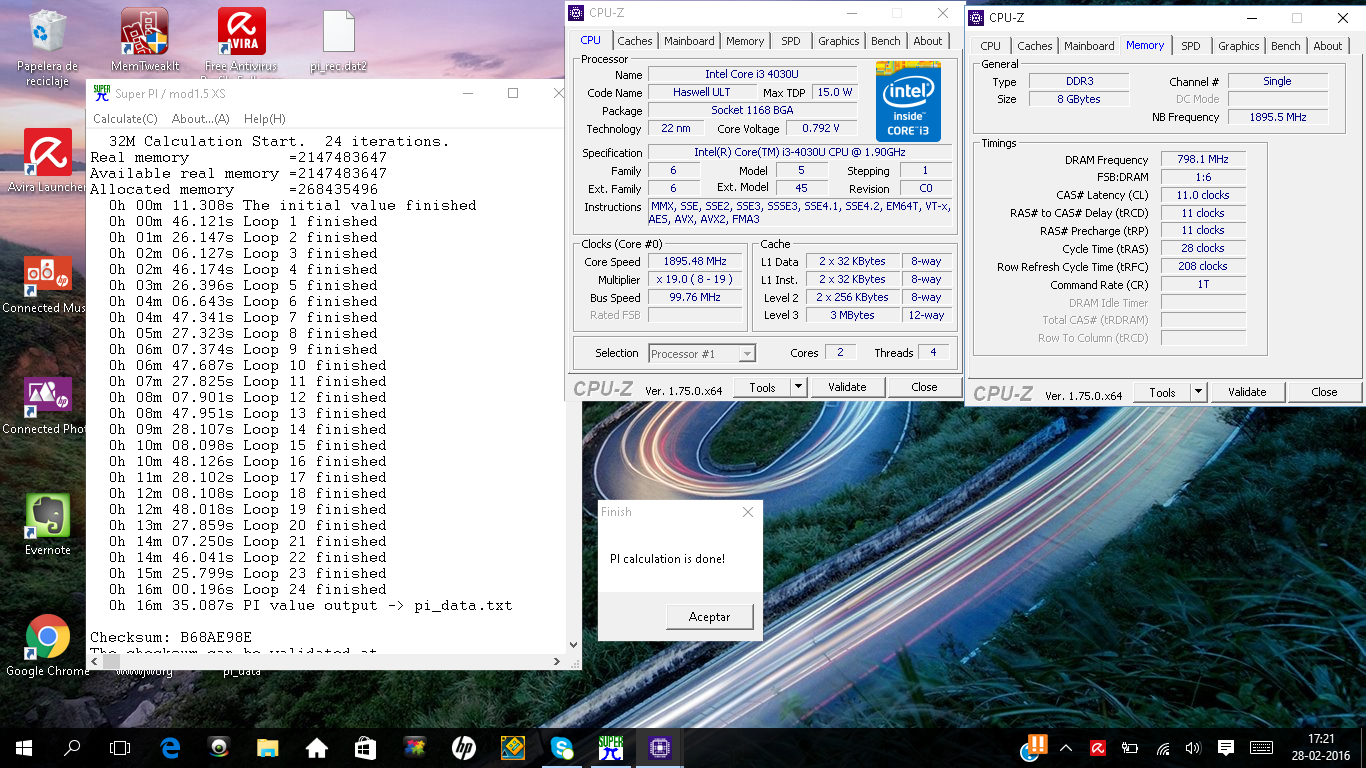Click Aceptar in the Finish dialog
The width and height of the screenshot is (1366, 768).
pyautogui.click(x=710, y=617)
